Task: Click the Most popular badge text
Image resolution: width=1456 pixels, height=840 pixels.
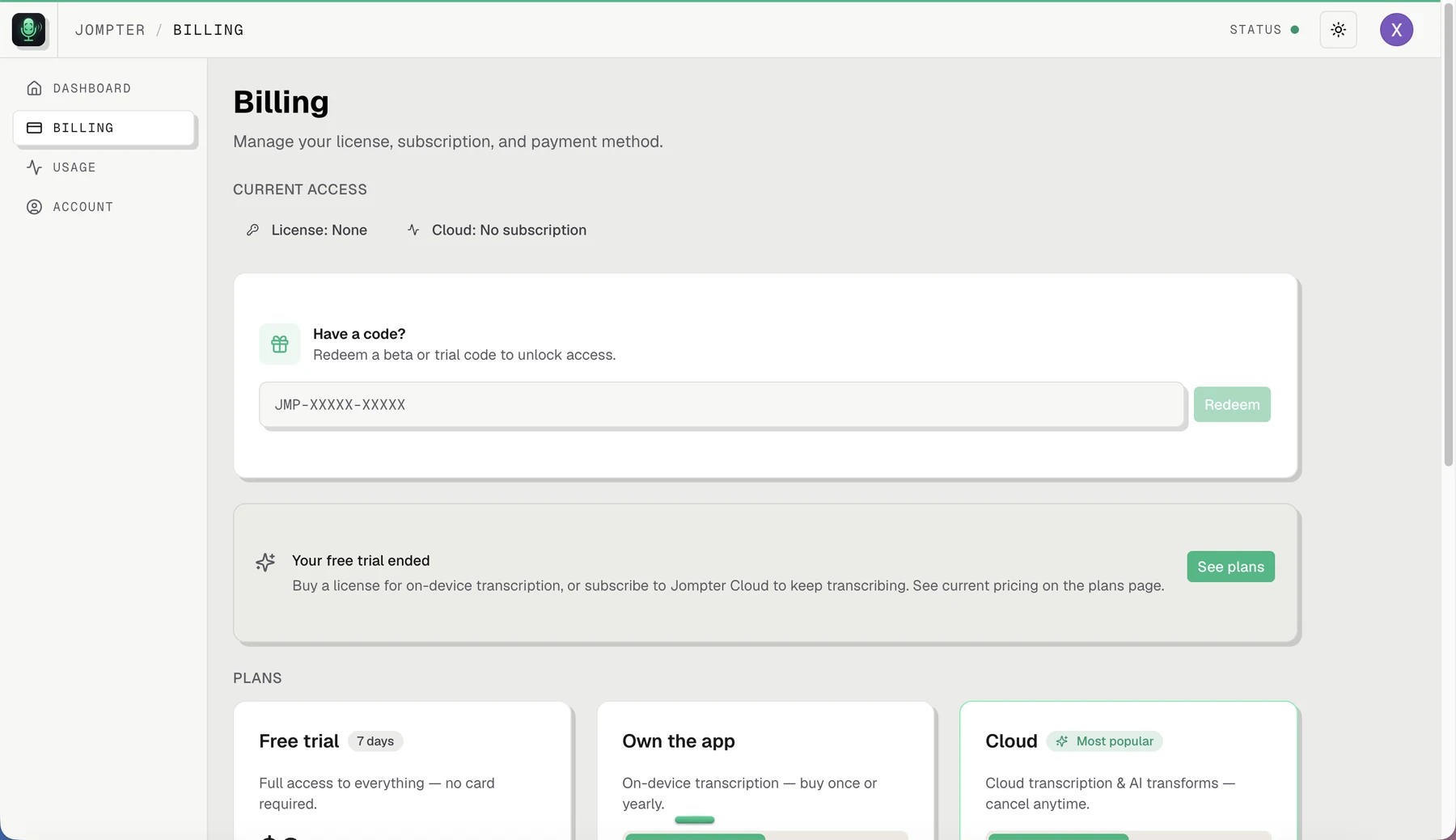Action: pyautogui.click(x=1115, y=741)
